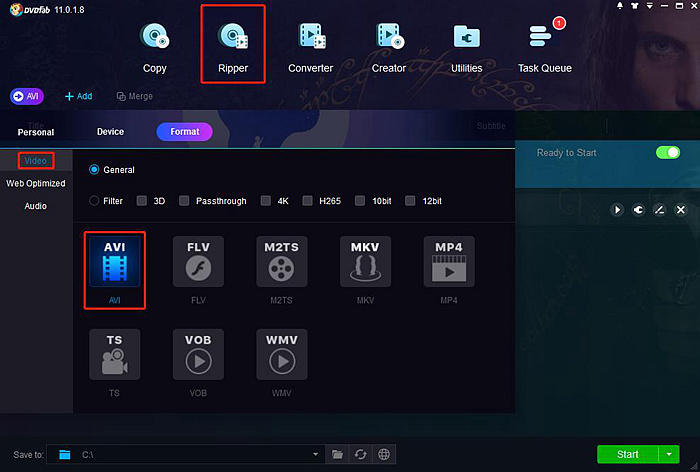Browse output folder icon

click(x=338, y=455)
